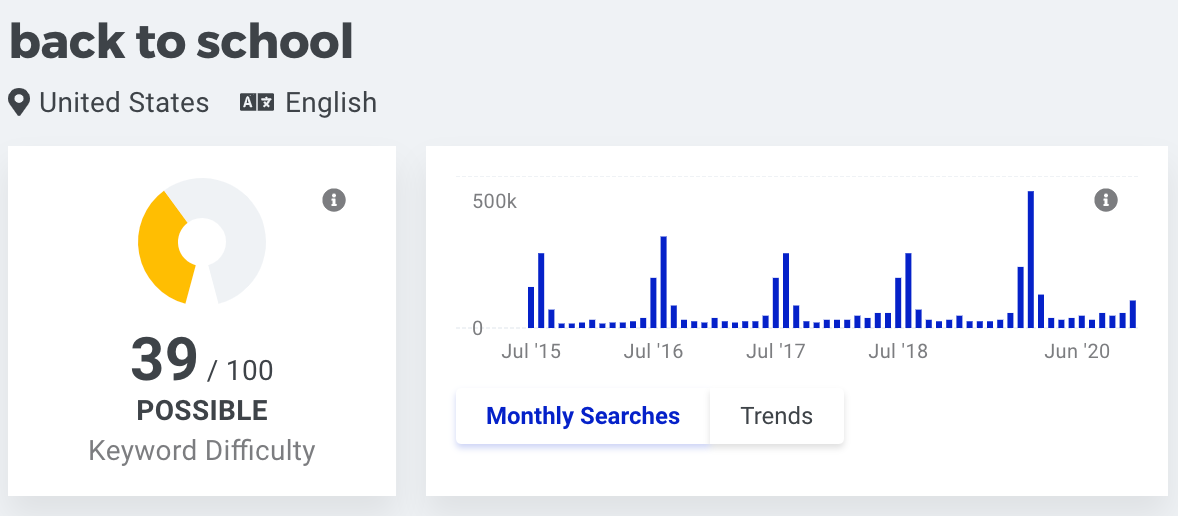Switch to the Trends tab

click(777, 415)
